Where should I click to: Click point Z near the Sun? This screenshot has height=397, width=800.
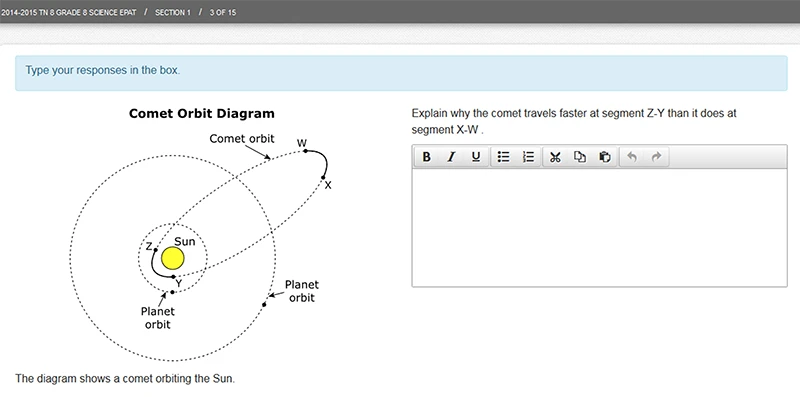click(155, 250)
